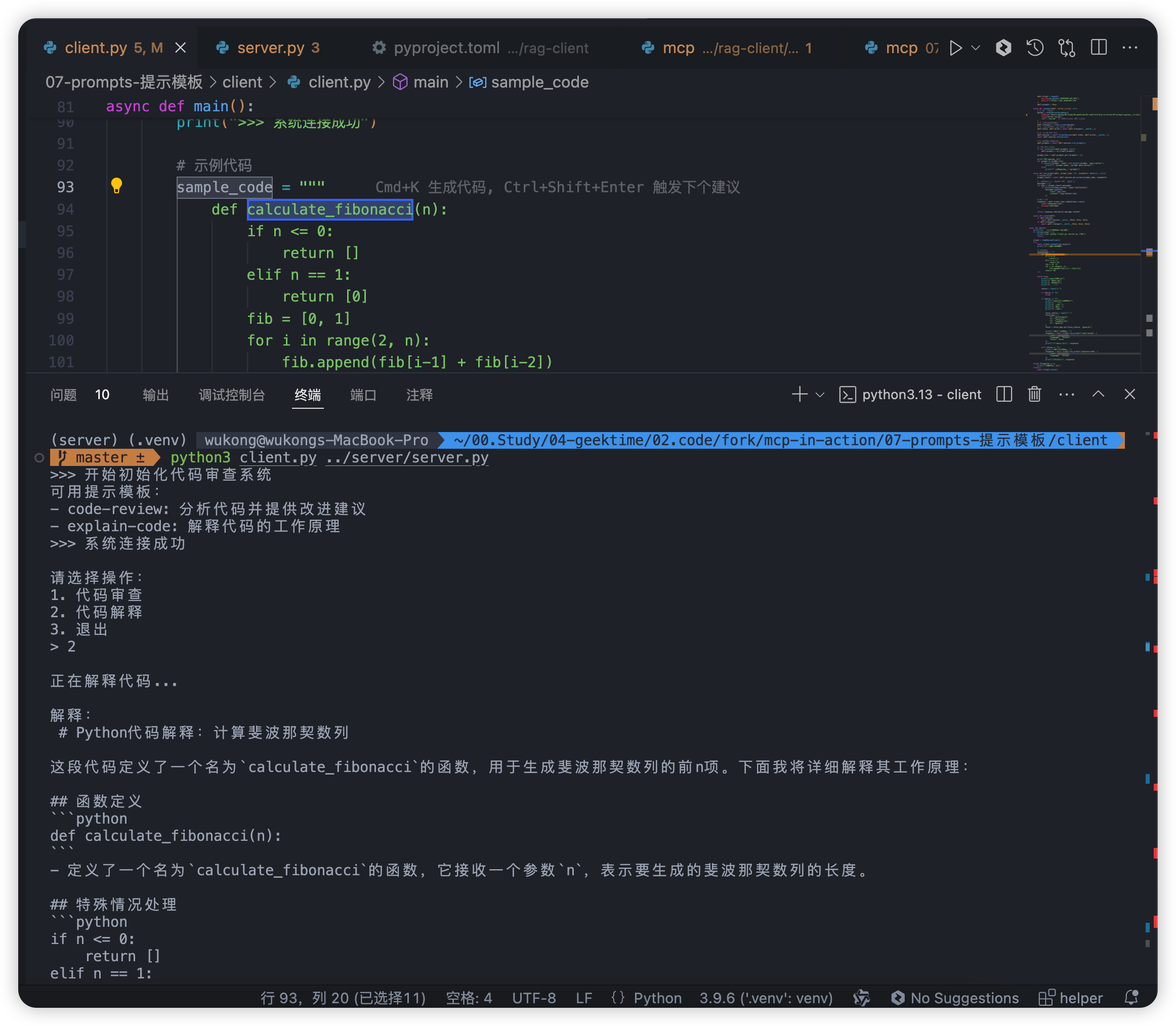Add a new terminal with plus icon
The height and width of the screenshot is (1026, 1176).
pos(800,395)
